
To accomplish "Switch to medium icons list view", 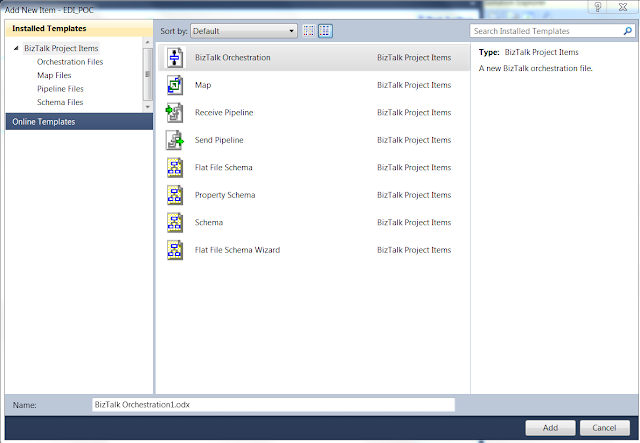I will click(x=325, y=31).
